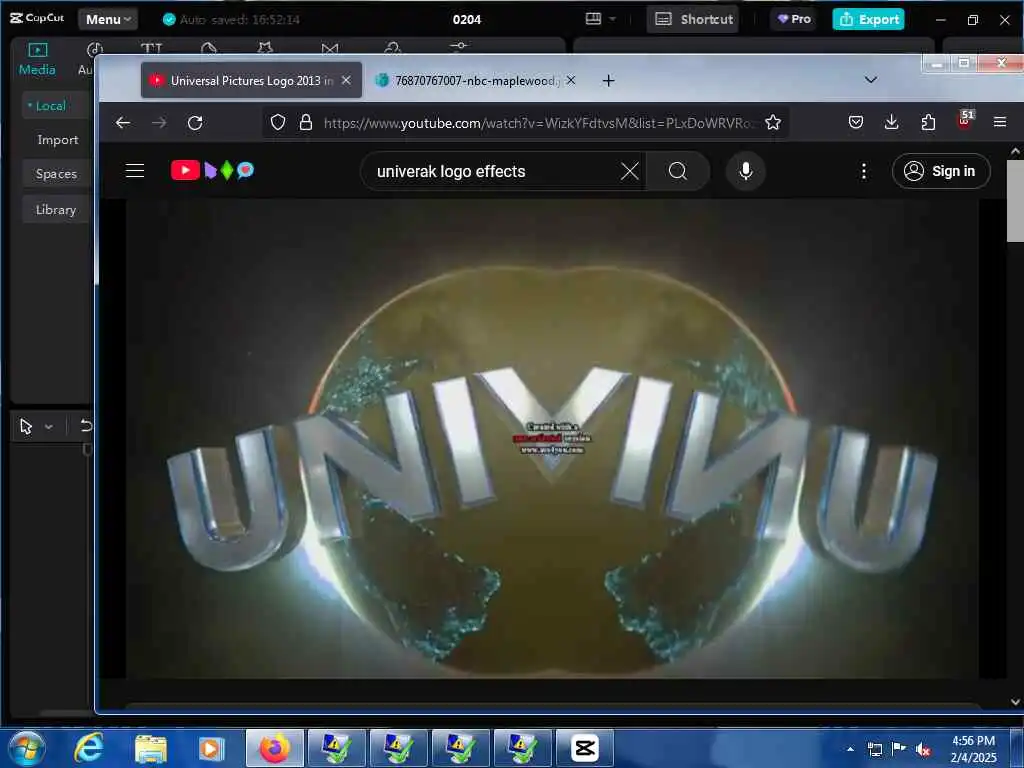Open Windows Media Player from taskbar
1024x768 pixels.
click(212, 748)
